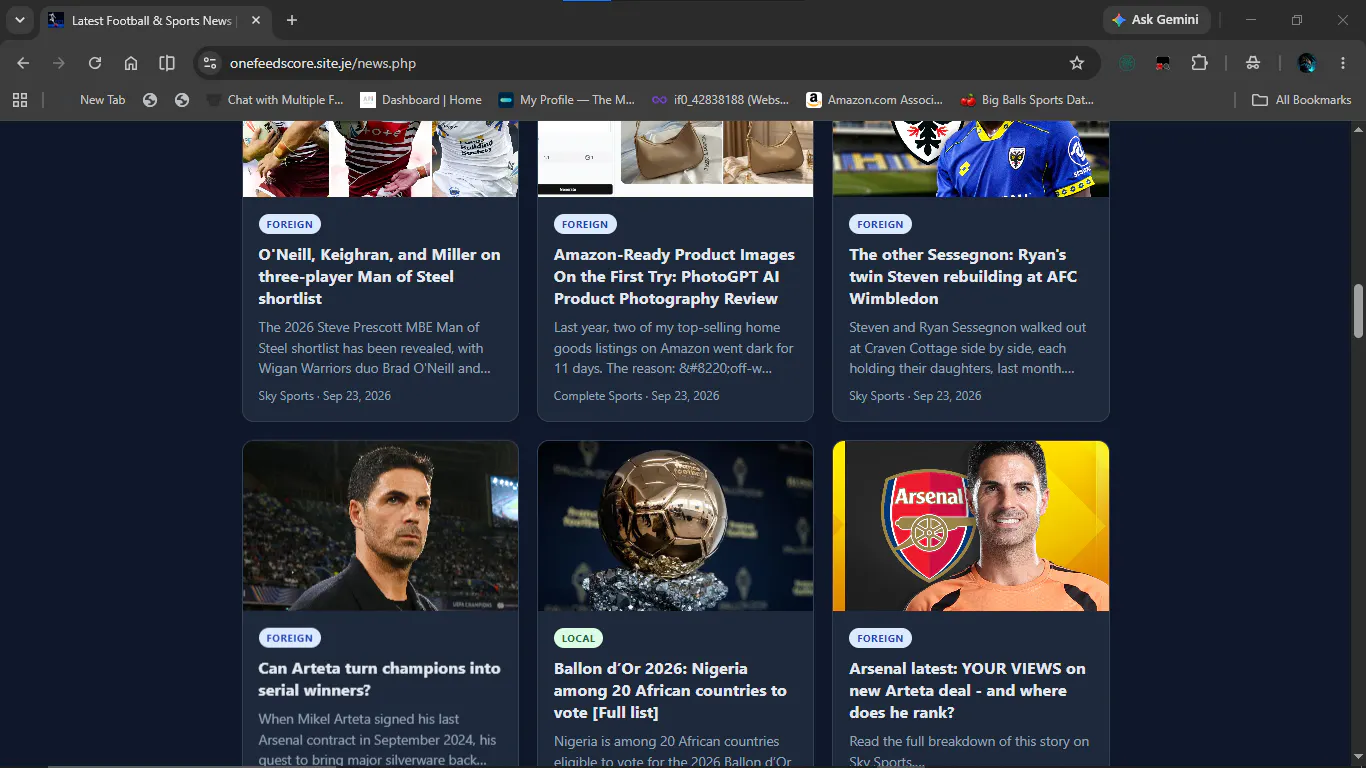The height and width of the screenshot is (768, 1366).
Task: Open the All Bookmarks folder
Action: click(x=1302, y=100)
